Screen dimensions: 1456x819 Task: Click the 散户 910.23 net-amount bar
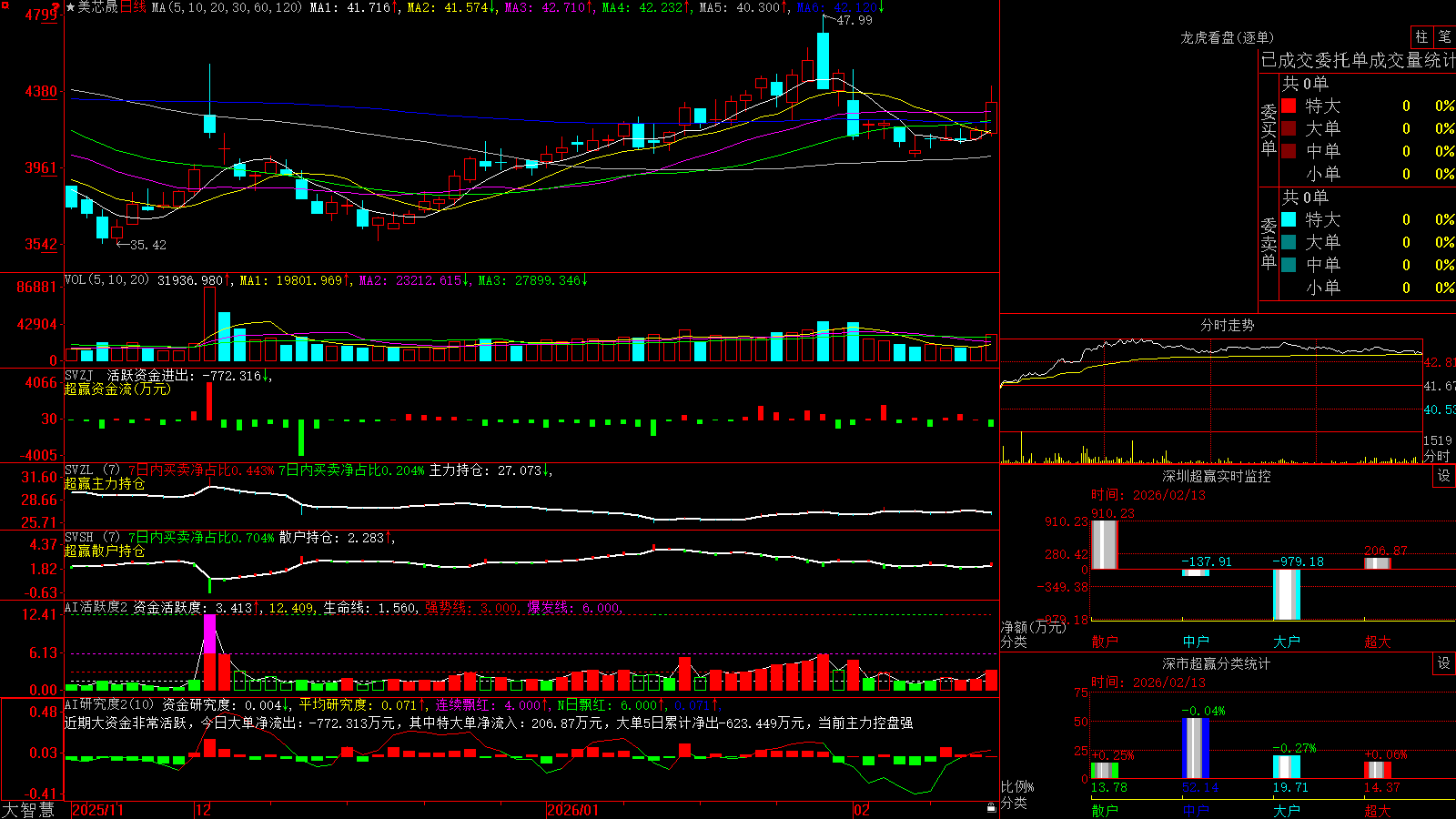(x=1105, y=545)
